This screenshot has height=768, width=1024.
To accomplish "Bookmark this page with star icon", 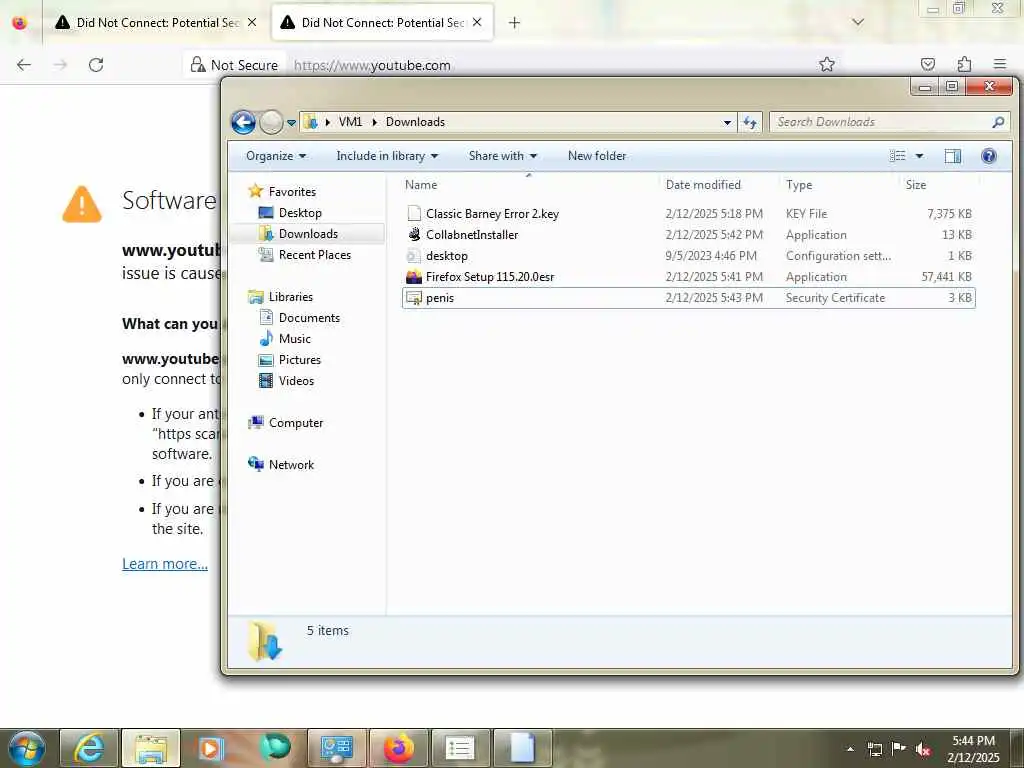I will (827, 64).
